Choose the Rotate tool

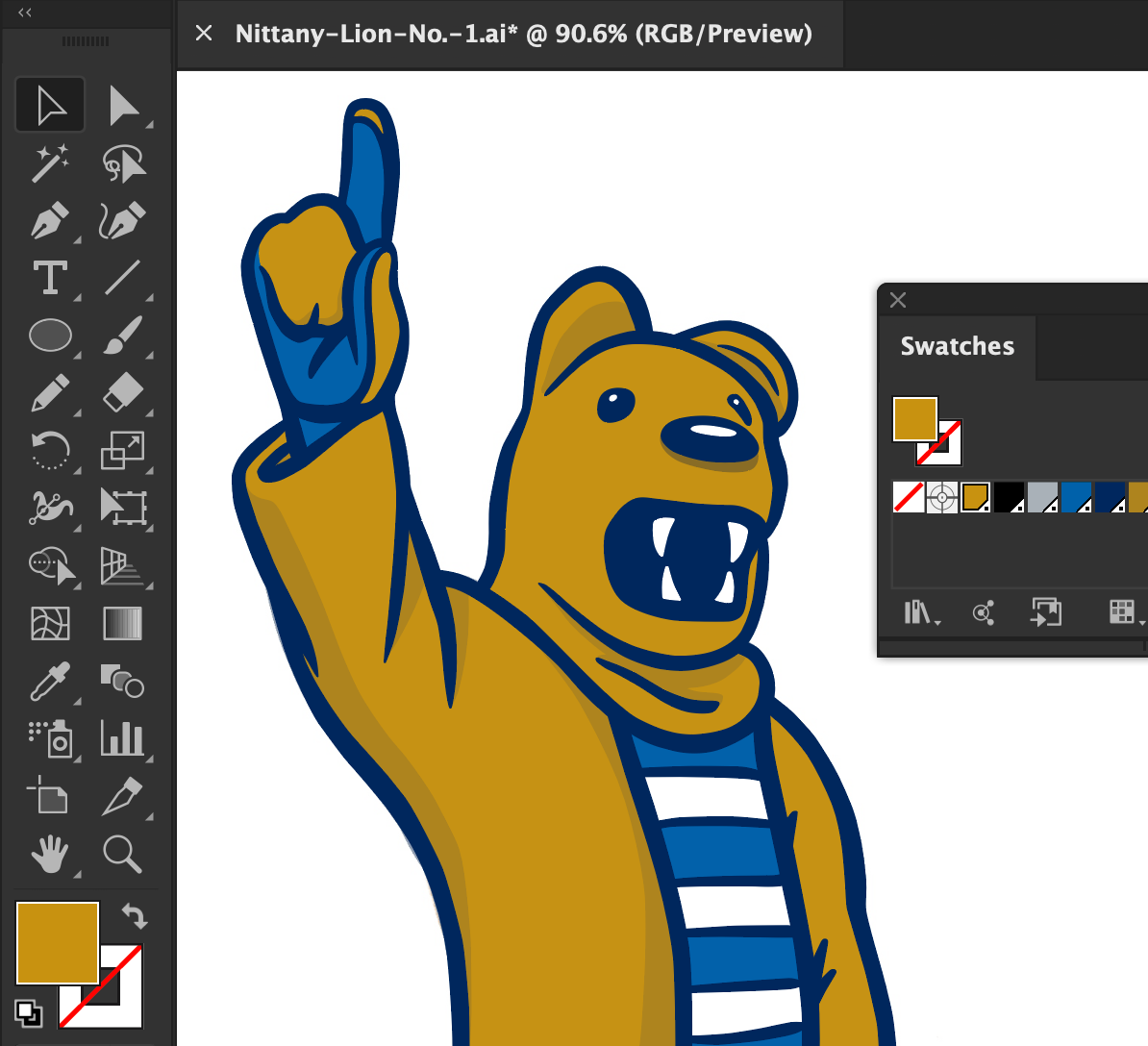(x=50, y=450)
